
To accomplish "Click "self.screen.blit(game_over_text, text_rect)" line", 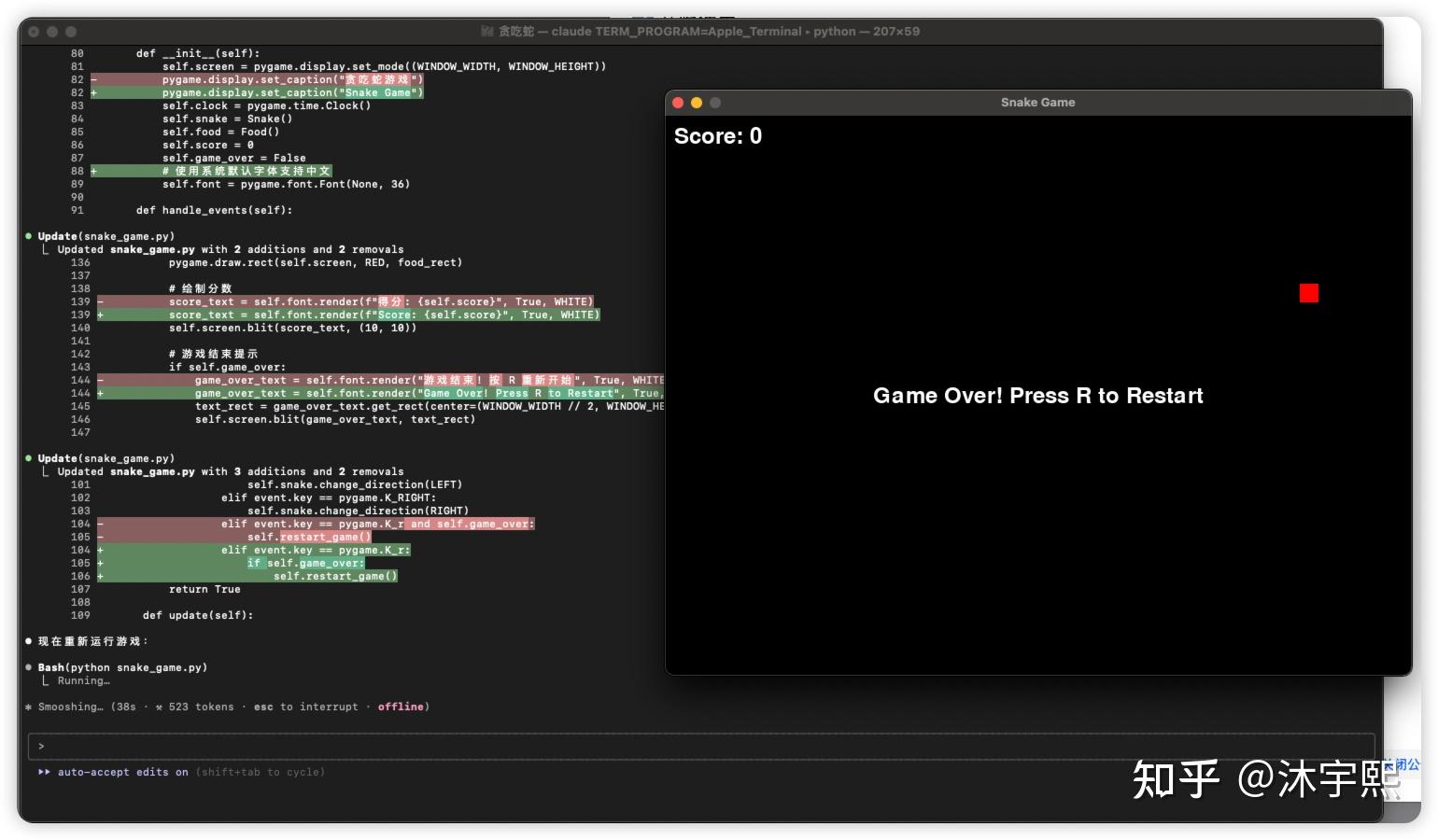I will pos(335,419).
